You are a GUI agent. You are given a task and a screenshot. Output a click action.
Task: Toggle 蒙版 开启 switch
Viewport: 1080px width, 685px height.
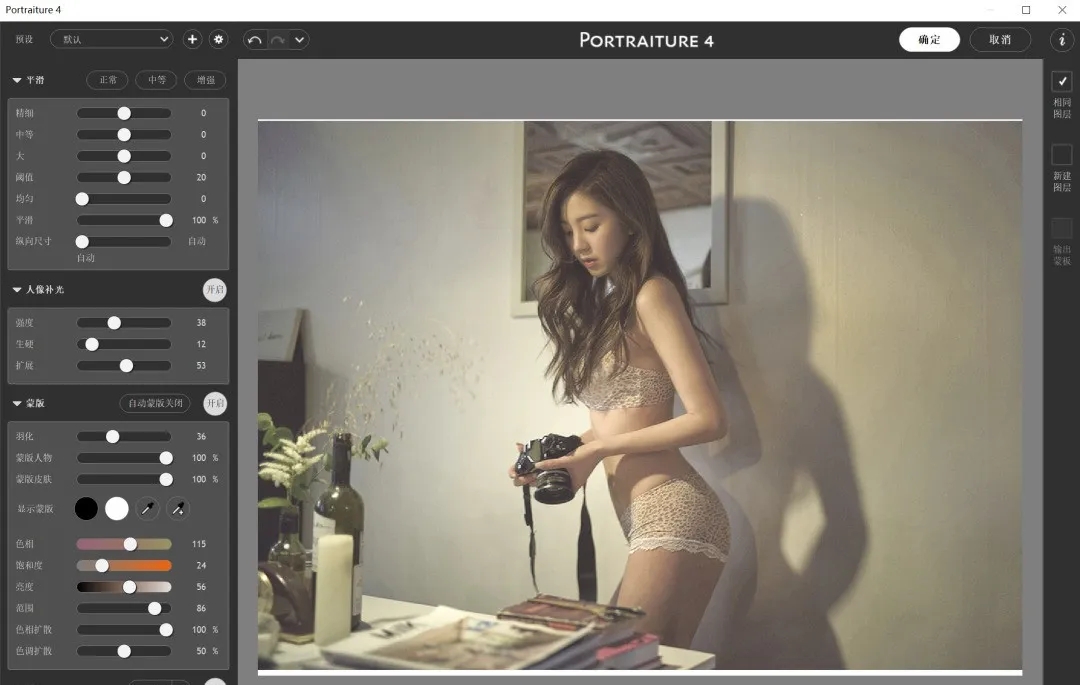tap(215, 404)
